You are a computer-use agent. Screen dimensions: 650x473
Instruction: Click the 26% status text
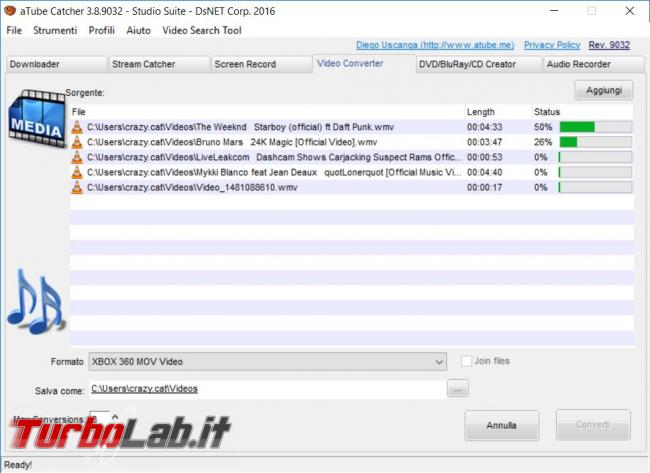(x=543, y=142)
